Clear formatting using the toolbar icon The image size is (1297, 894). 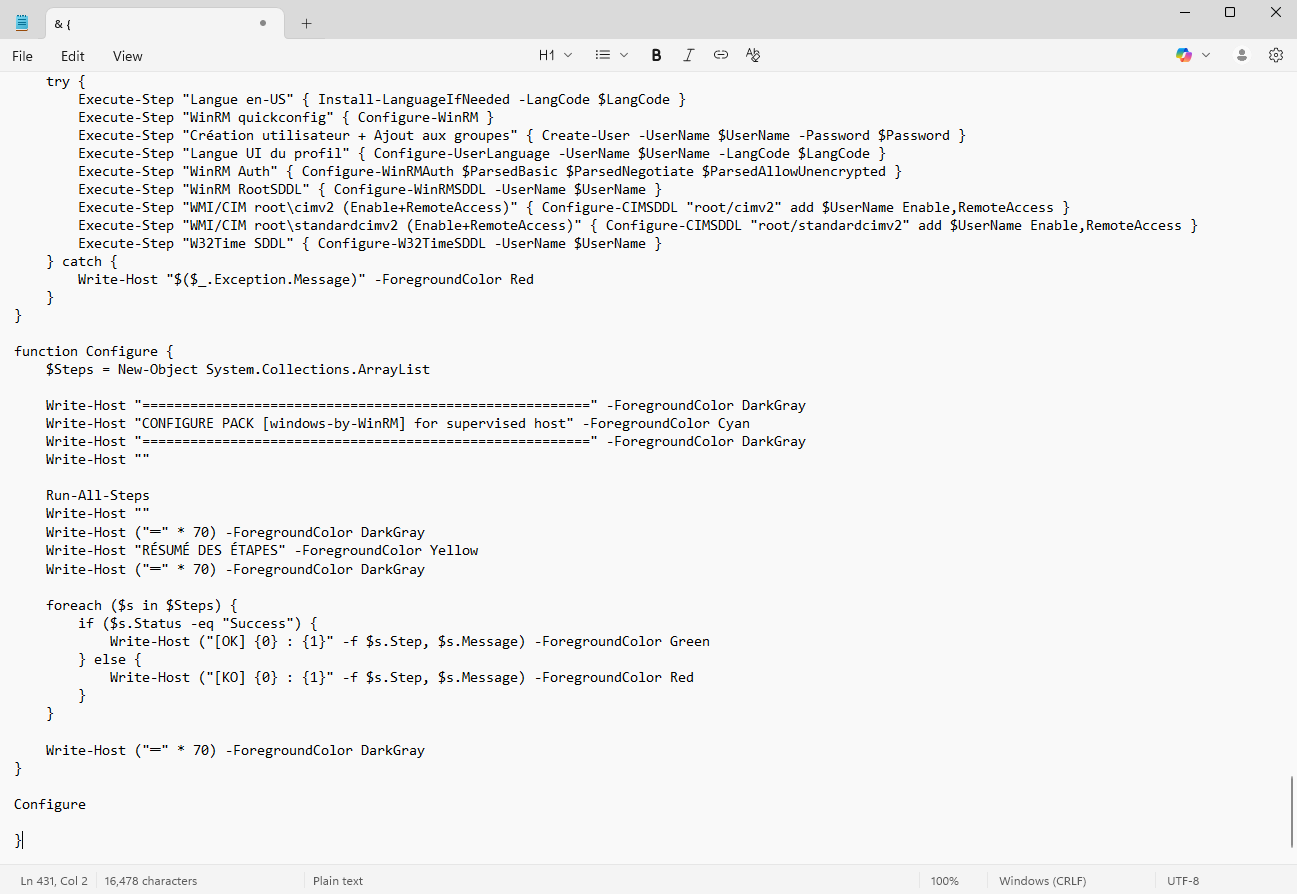753,56
